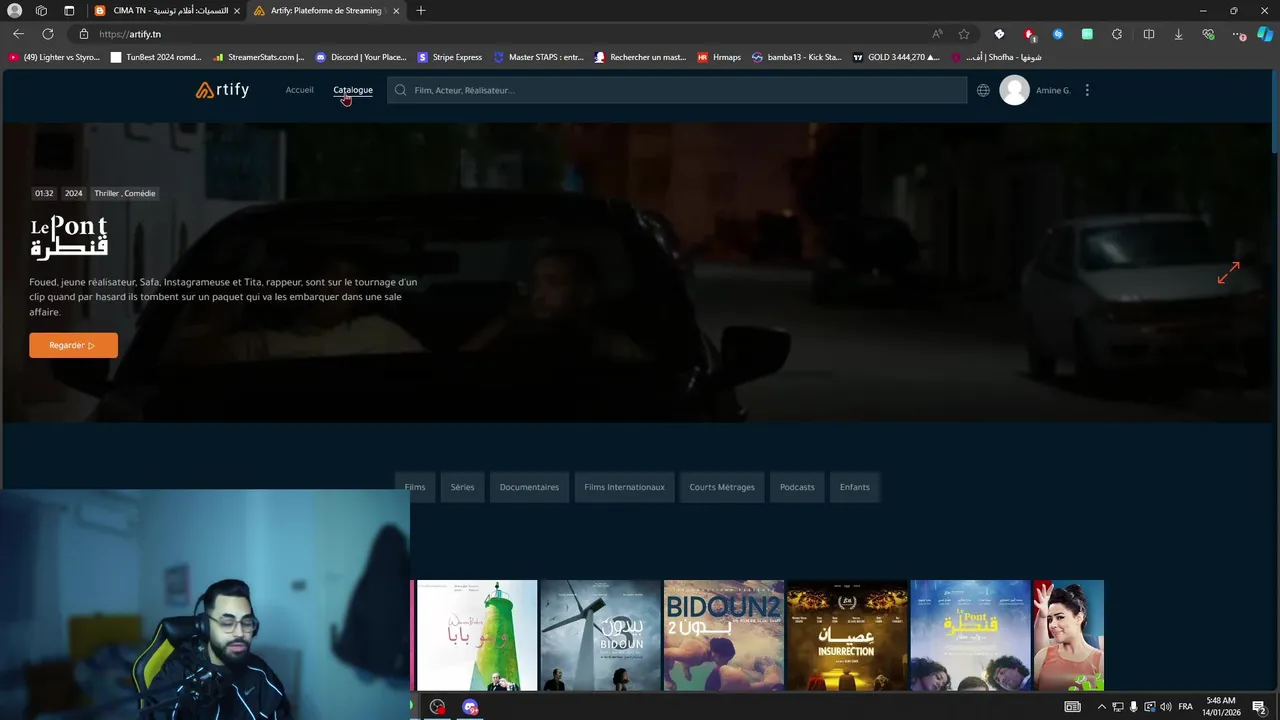Click the site info lock icon
The width and height of the screenshot is (1280, 720).
[x=84, y=34]
